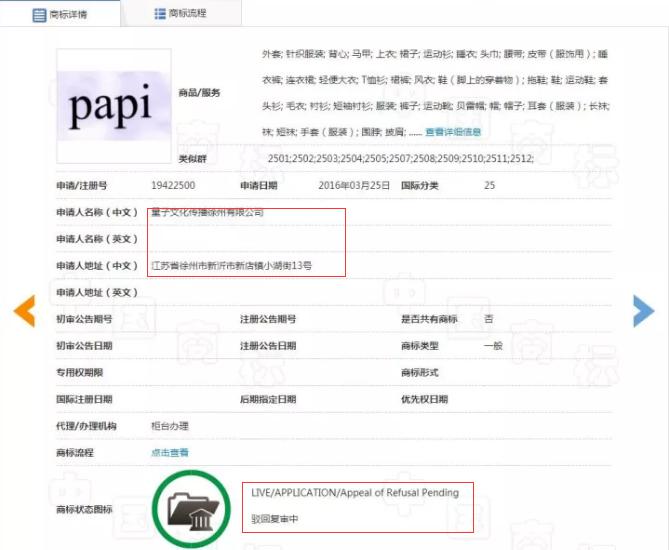Go to next trademark with blue arrow
669x550 pixels.
click(x=643, y=311)
